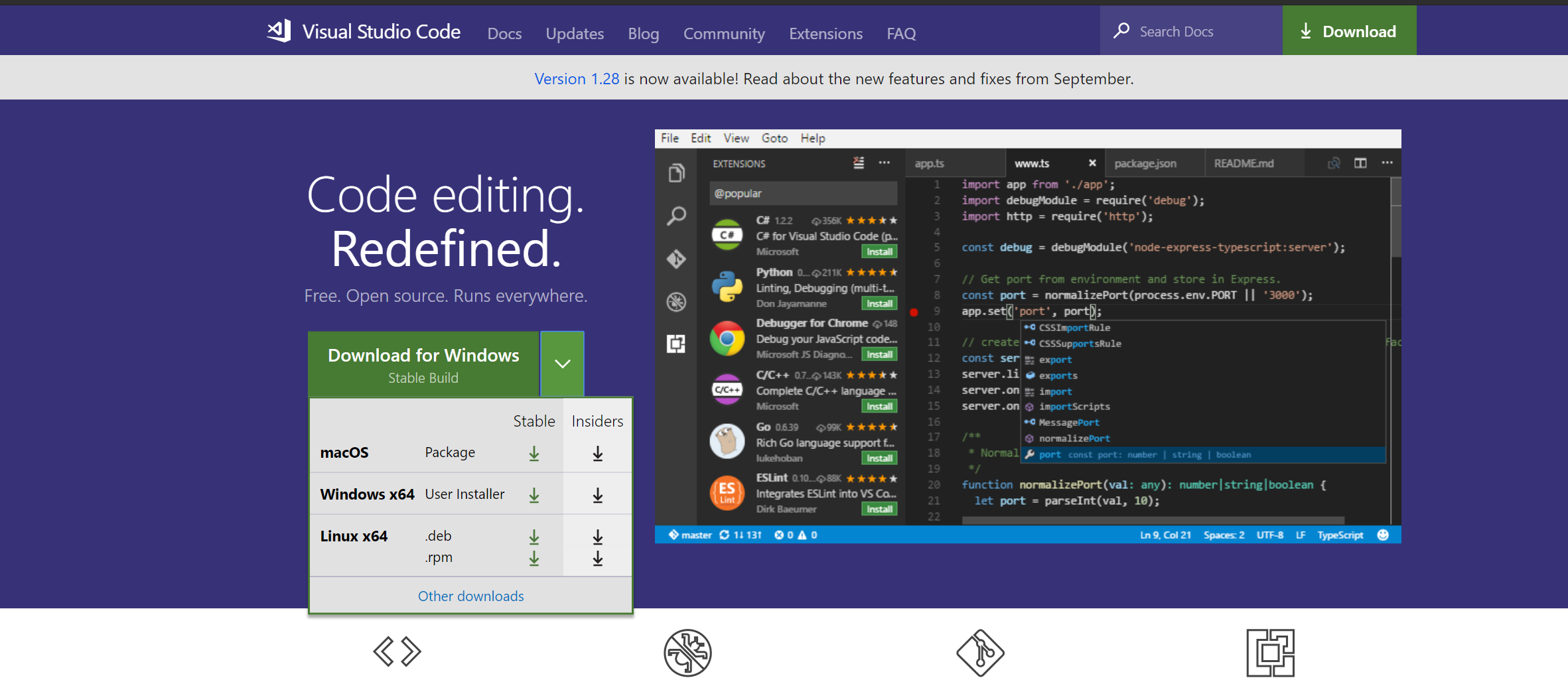Click the UTF-8 encoding indicator

click(1269, 535)
